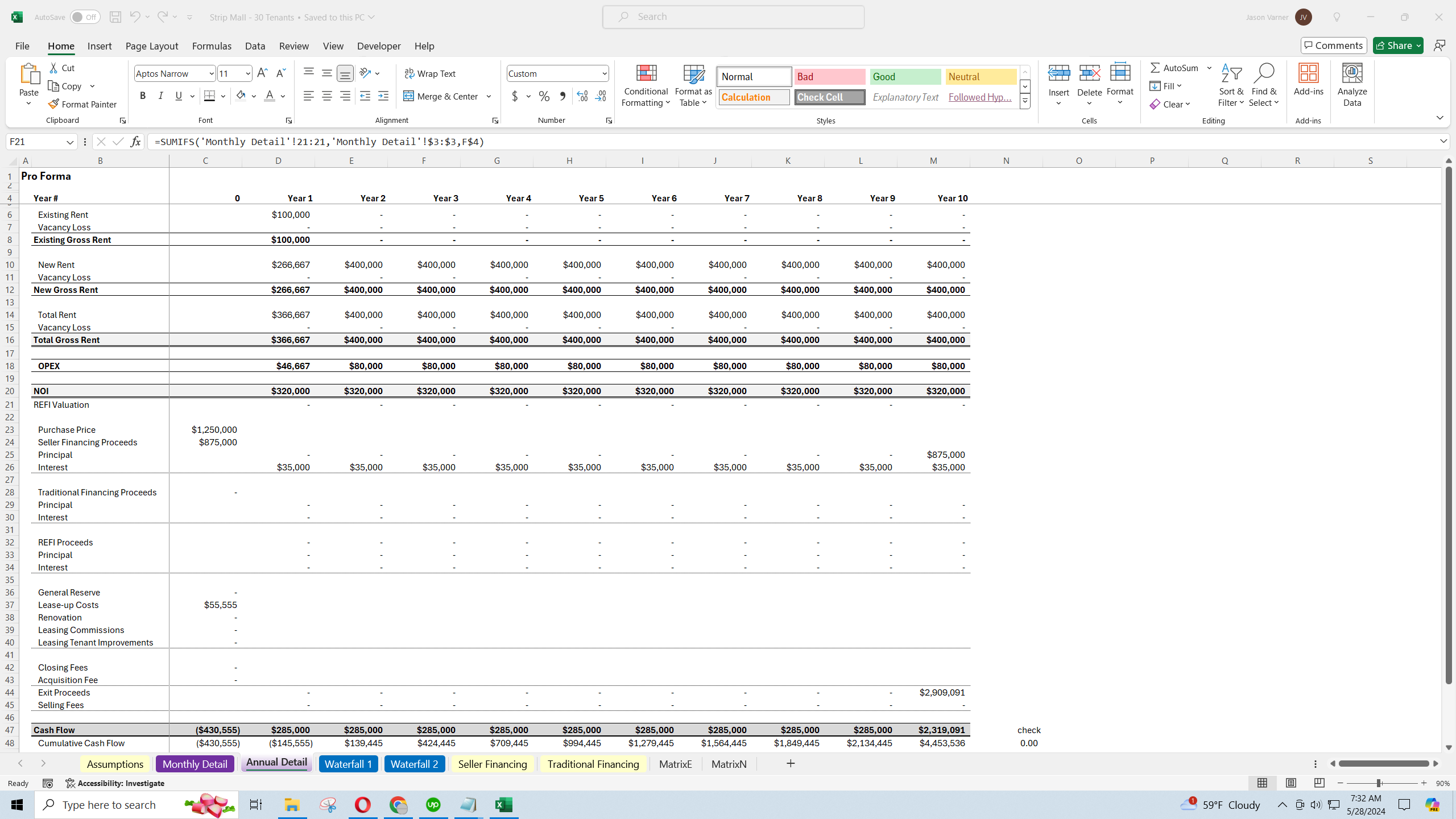Open Add-ins from the ribbon
Screen dimensions: 1456x819
pos(1308,80)
